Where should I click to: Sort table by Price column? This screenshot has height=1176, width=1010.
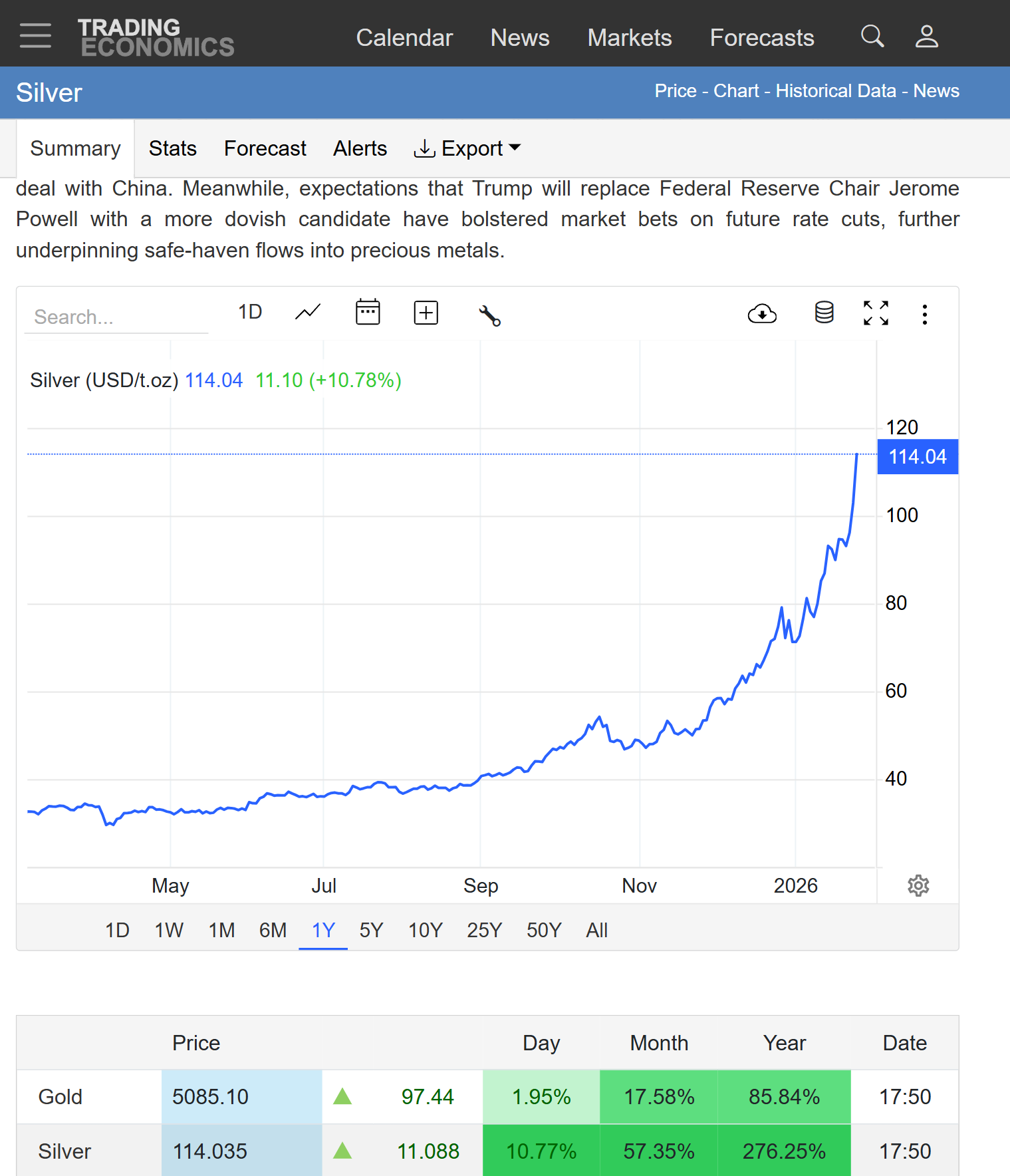coord(195,1043)
